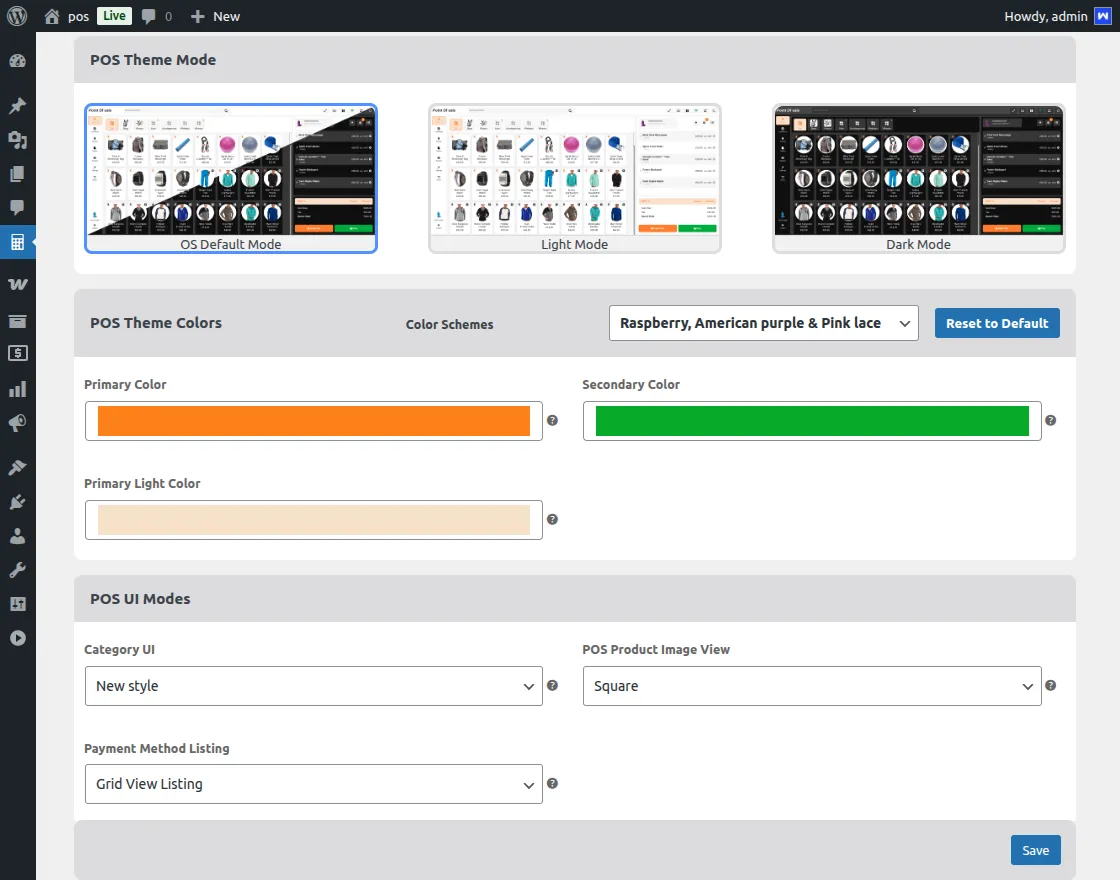This screenshot has height=880, width=1120.
Task: Open the green Secondary Color swatch
Action: point(811,421)
